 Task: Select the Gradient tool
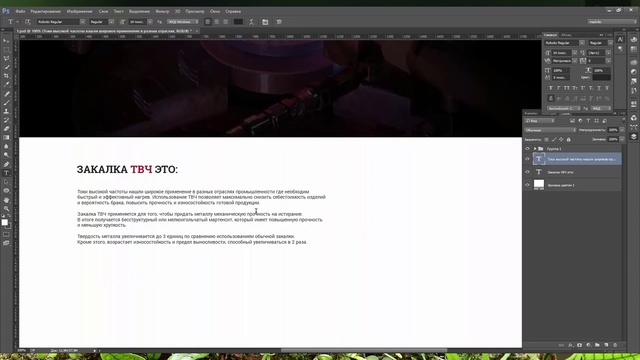(x=6, y=138)
